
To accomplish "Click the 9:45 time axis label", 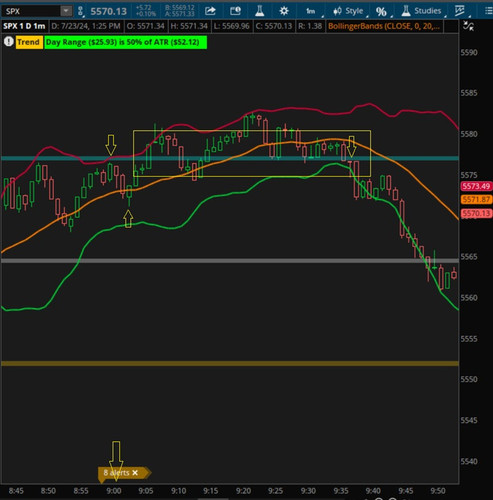I will click(x=406, y=491).
